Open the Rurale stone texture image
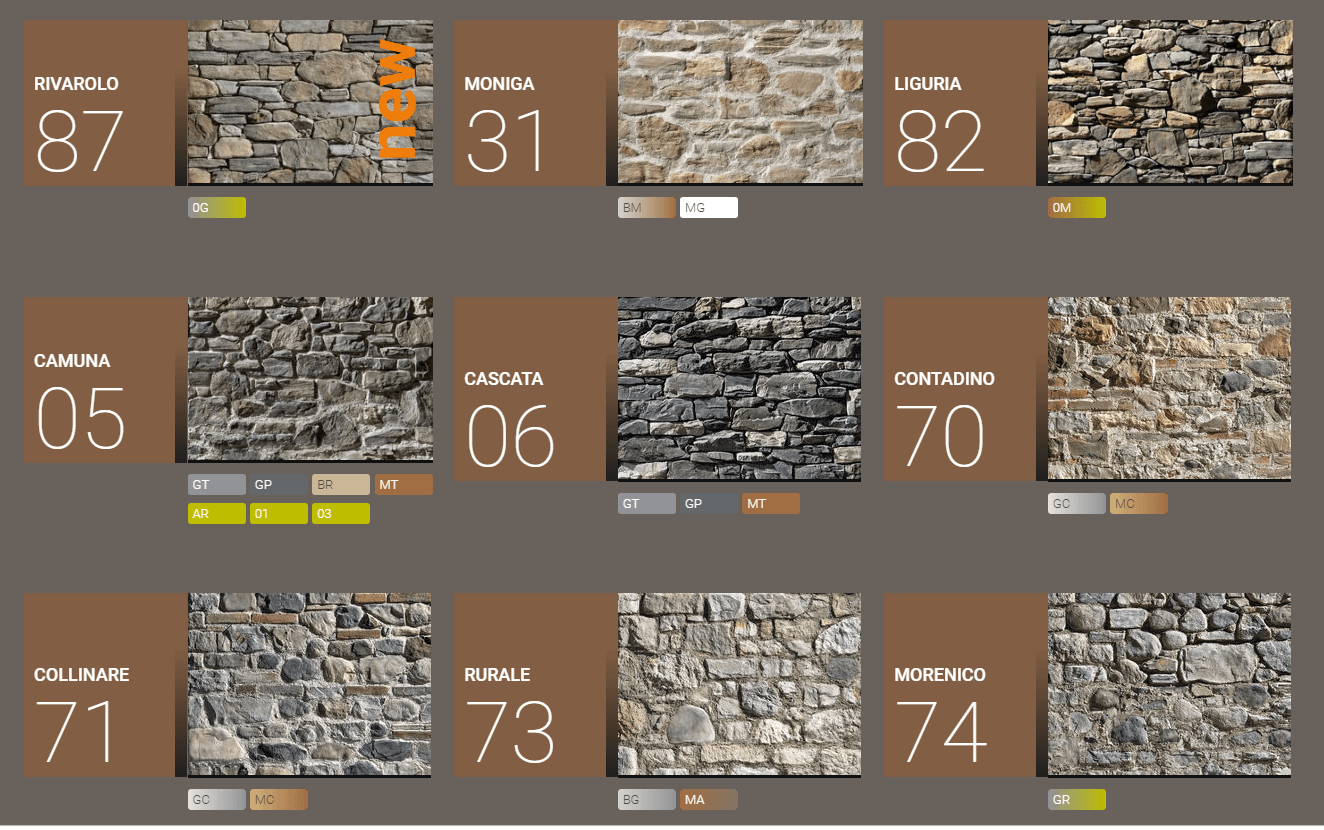The image size is (1324, 830). [740, 685]
